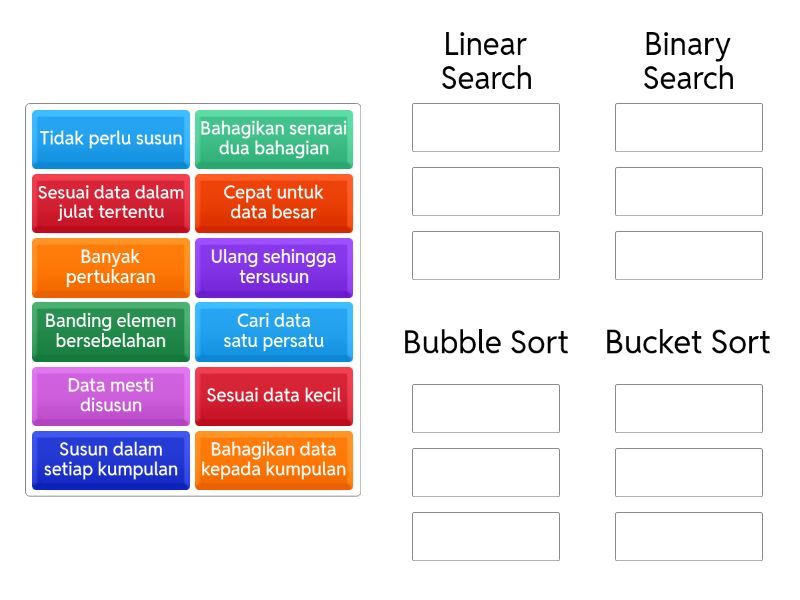Choose the 'Ulang sehingga tersusun' tile
Screen dimensions: 800x600
(274, 267)
